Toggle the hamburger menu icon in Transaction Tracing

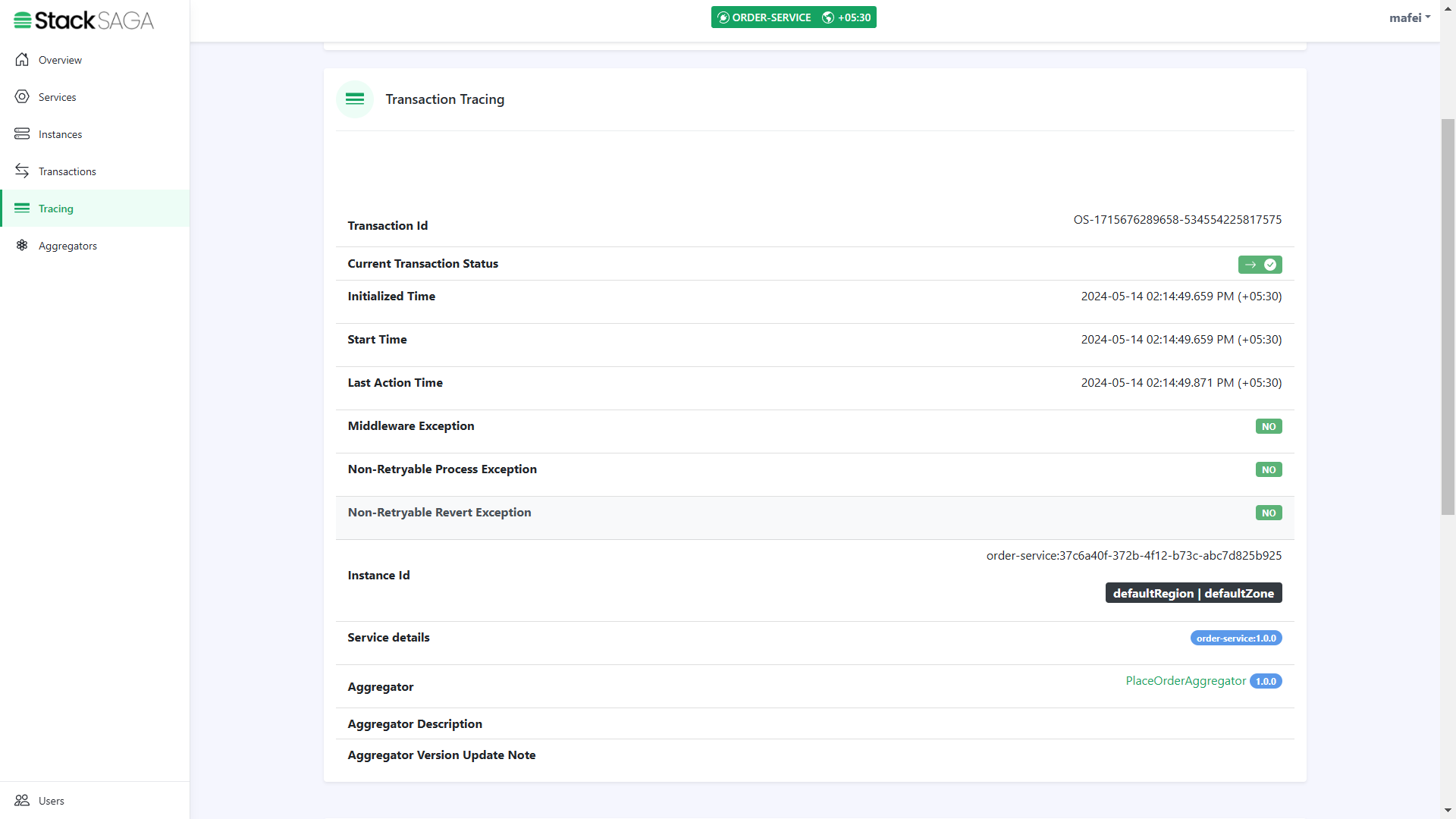coord(354,99)
